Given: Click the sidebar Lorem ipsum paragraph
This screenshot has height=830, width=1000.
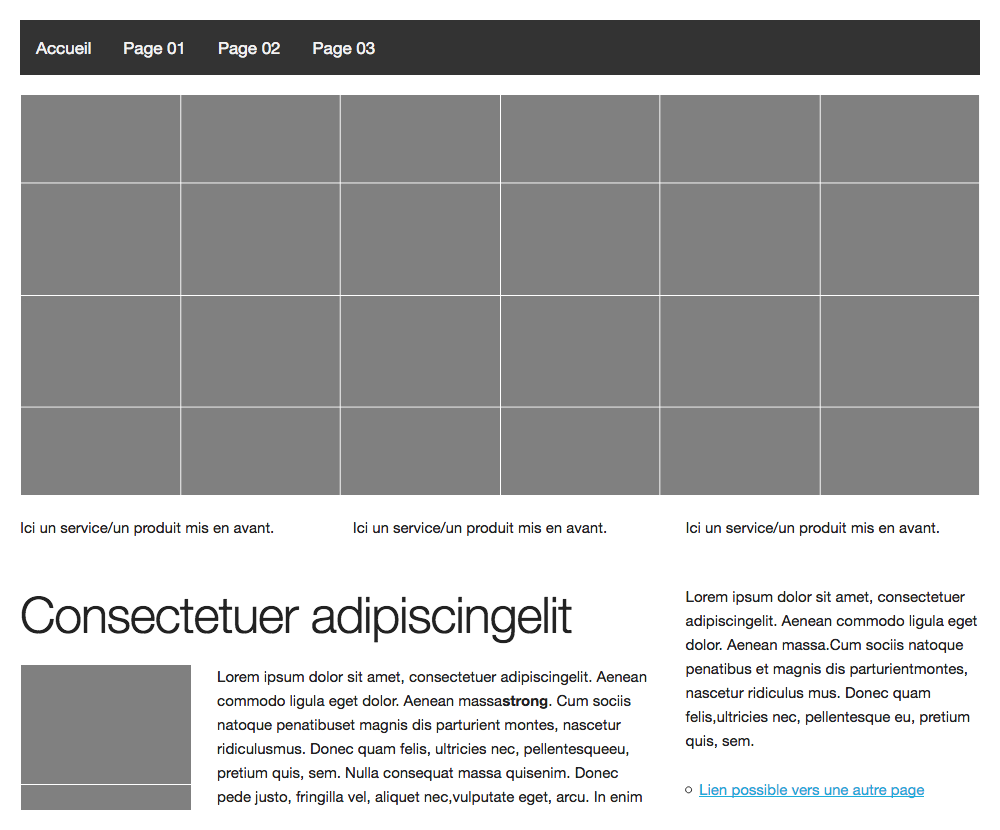Looking at the screenshot, I should (830, 669).
